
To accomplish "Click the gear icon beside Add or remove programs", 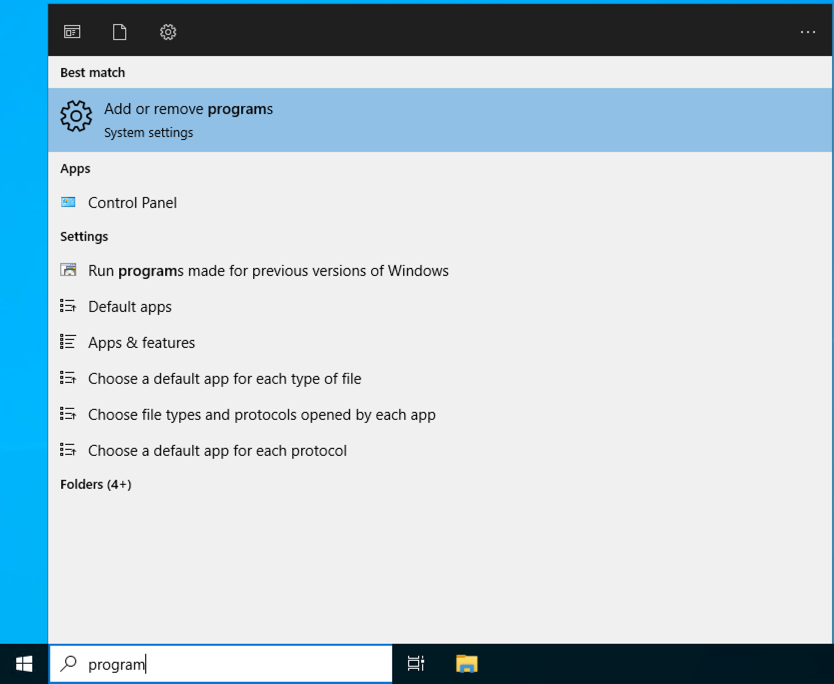I will 76,116.
